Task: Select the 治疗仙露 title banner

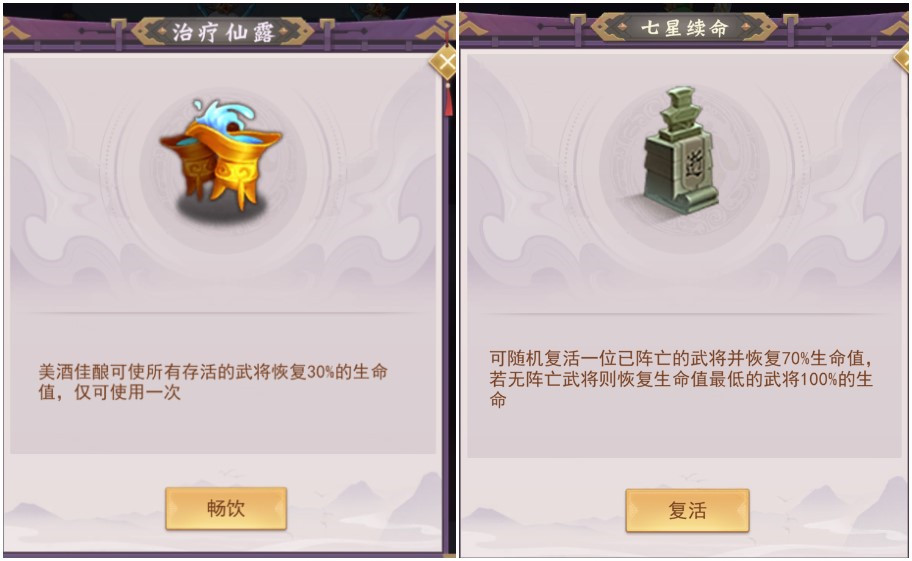Action: pos(223,31)
